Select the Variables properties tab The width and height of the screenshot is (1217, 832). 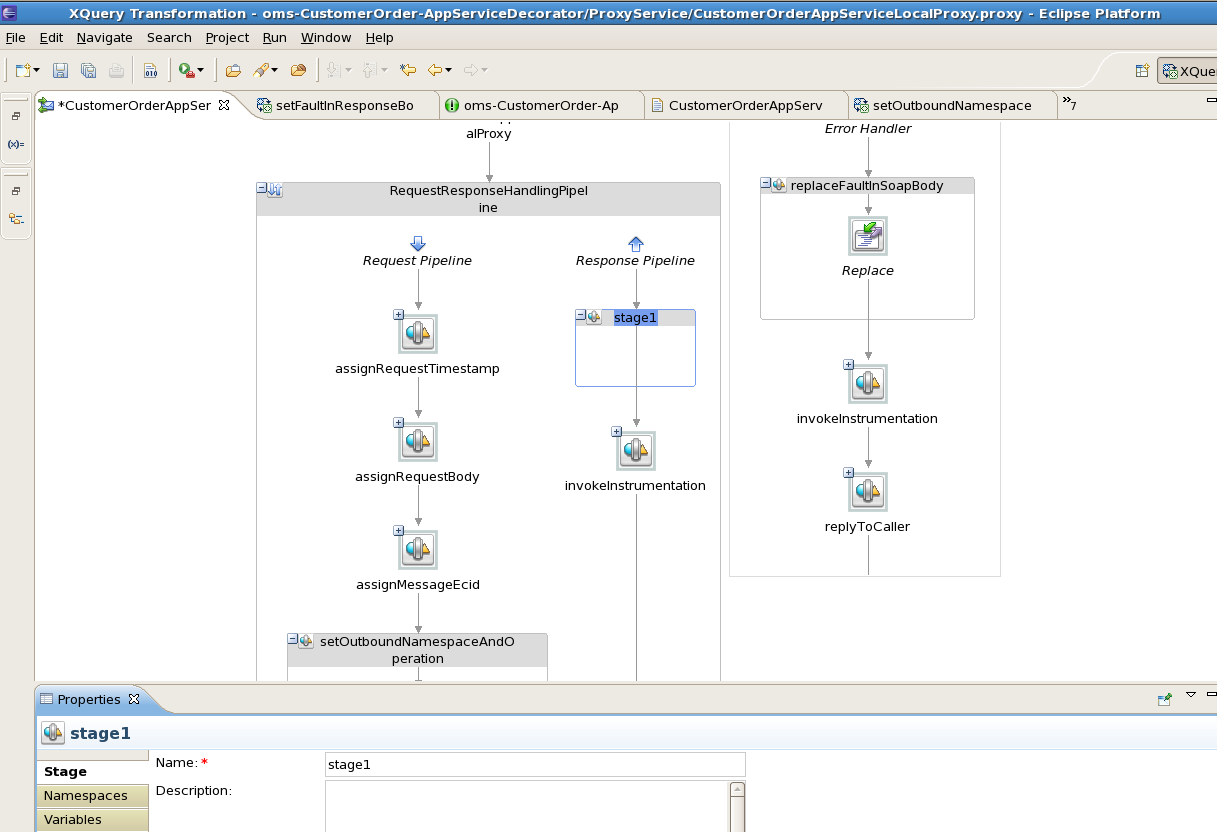(x=92, y=820)
